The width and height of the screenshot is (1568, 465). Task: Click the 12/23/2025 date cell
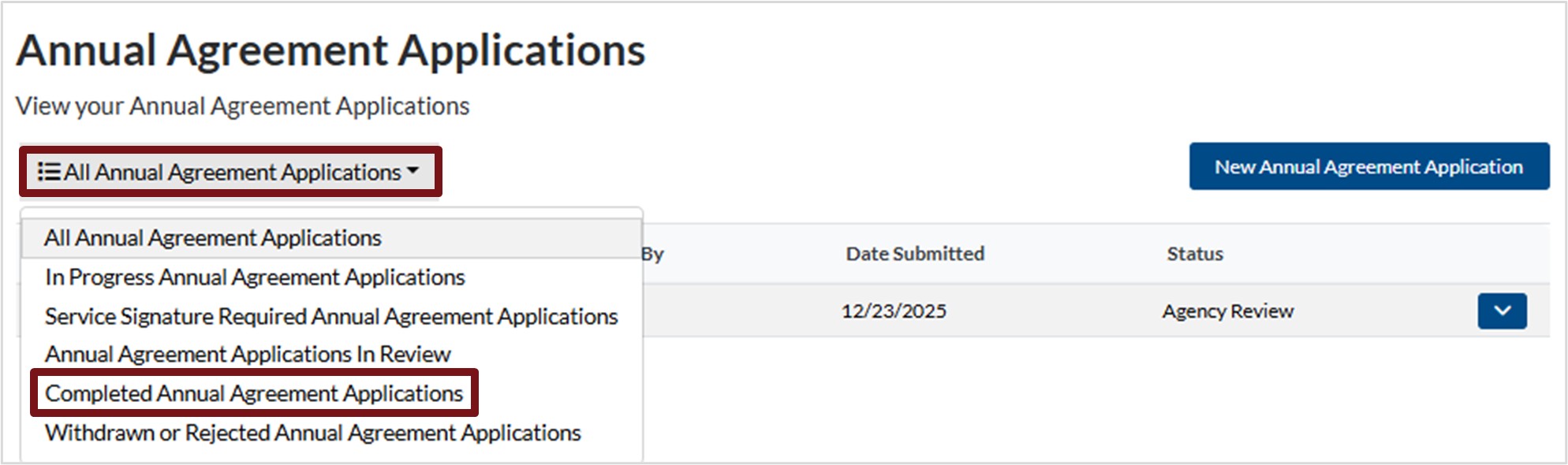click(x=894, y=311)
